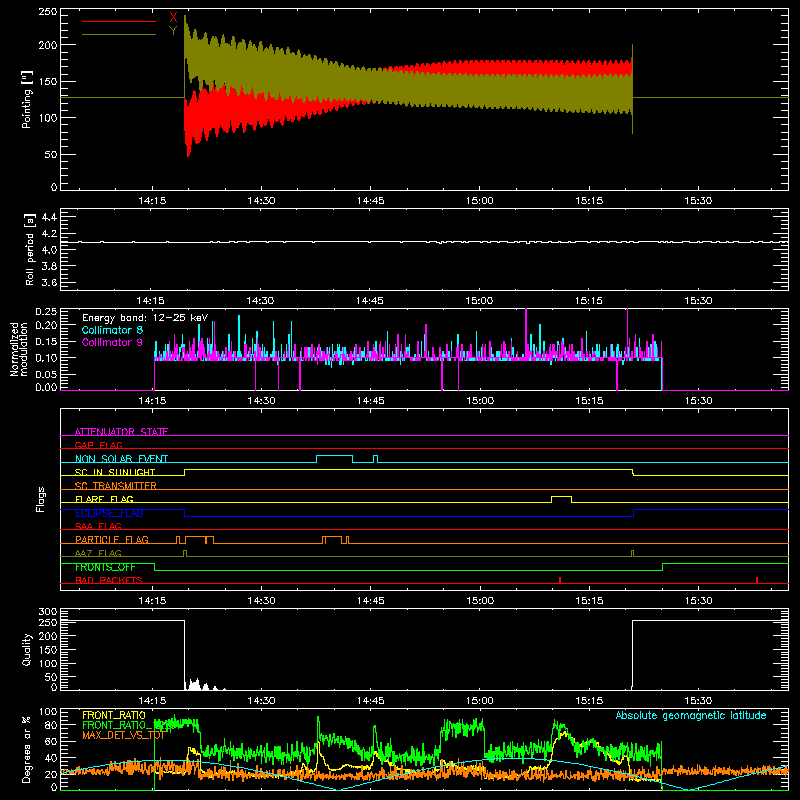The image size is (800, 800).
Task: Click the SAA_FLAG label
Action: point(98,526)
